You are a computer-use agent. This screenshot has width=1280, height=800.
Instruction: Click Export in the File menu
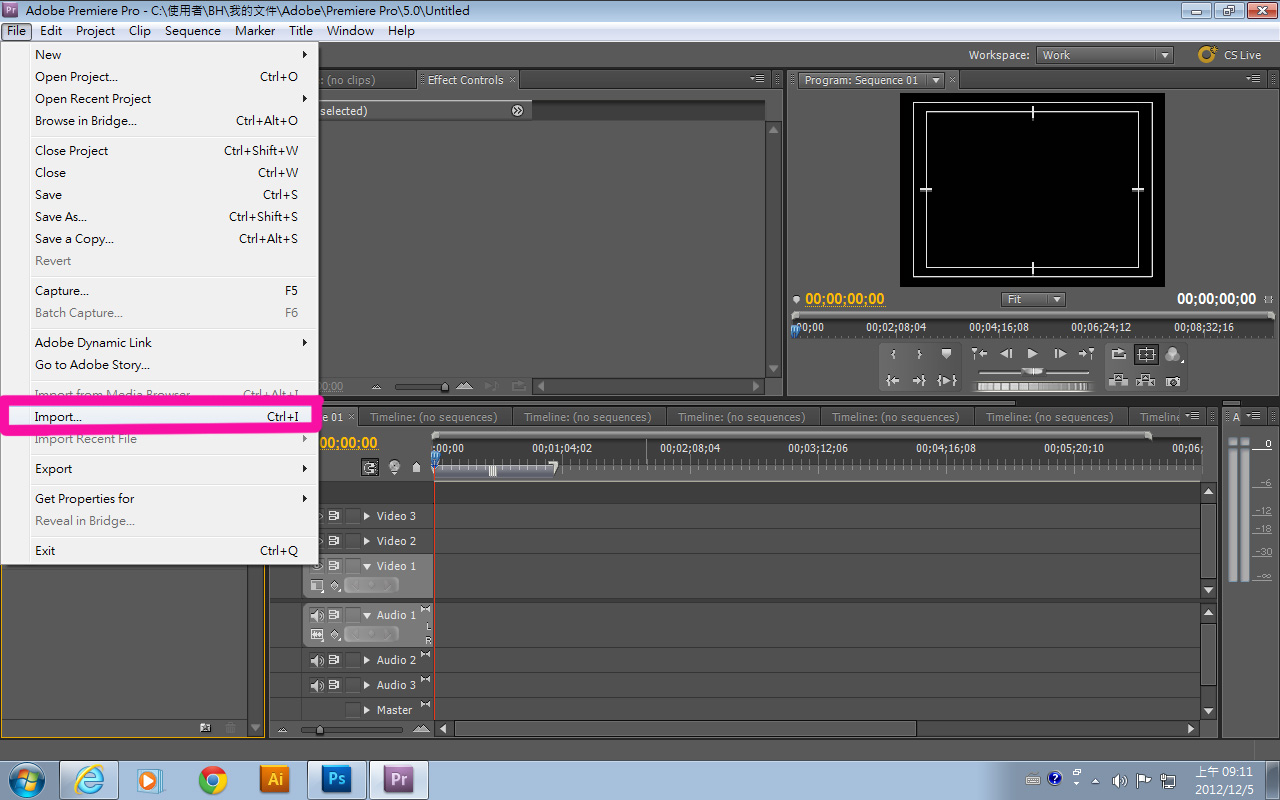coord(54,469)
